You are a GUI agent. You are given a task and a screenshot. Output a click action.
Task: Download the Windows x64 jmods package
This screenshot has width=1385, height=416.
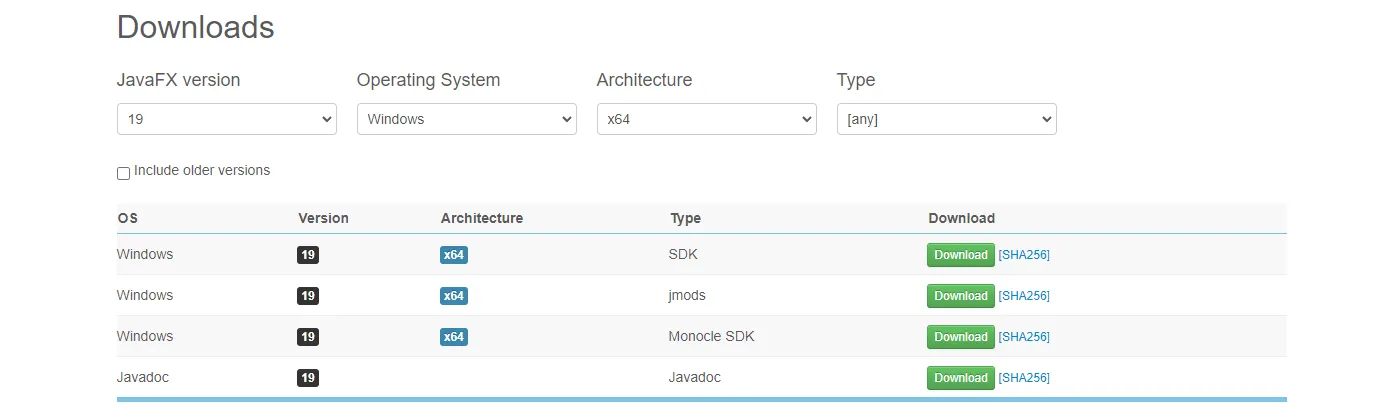[x=961, y=296]
